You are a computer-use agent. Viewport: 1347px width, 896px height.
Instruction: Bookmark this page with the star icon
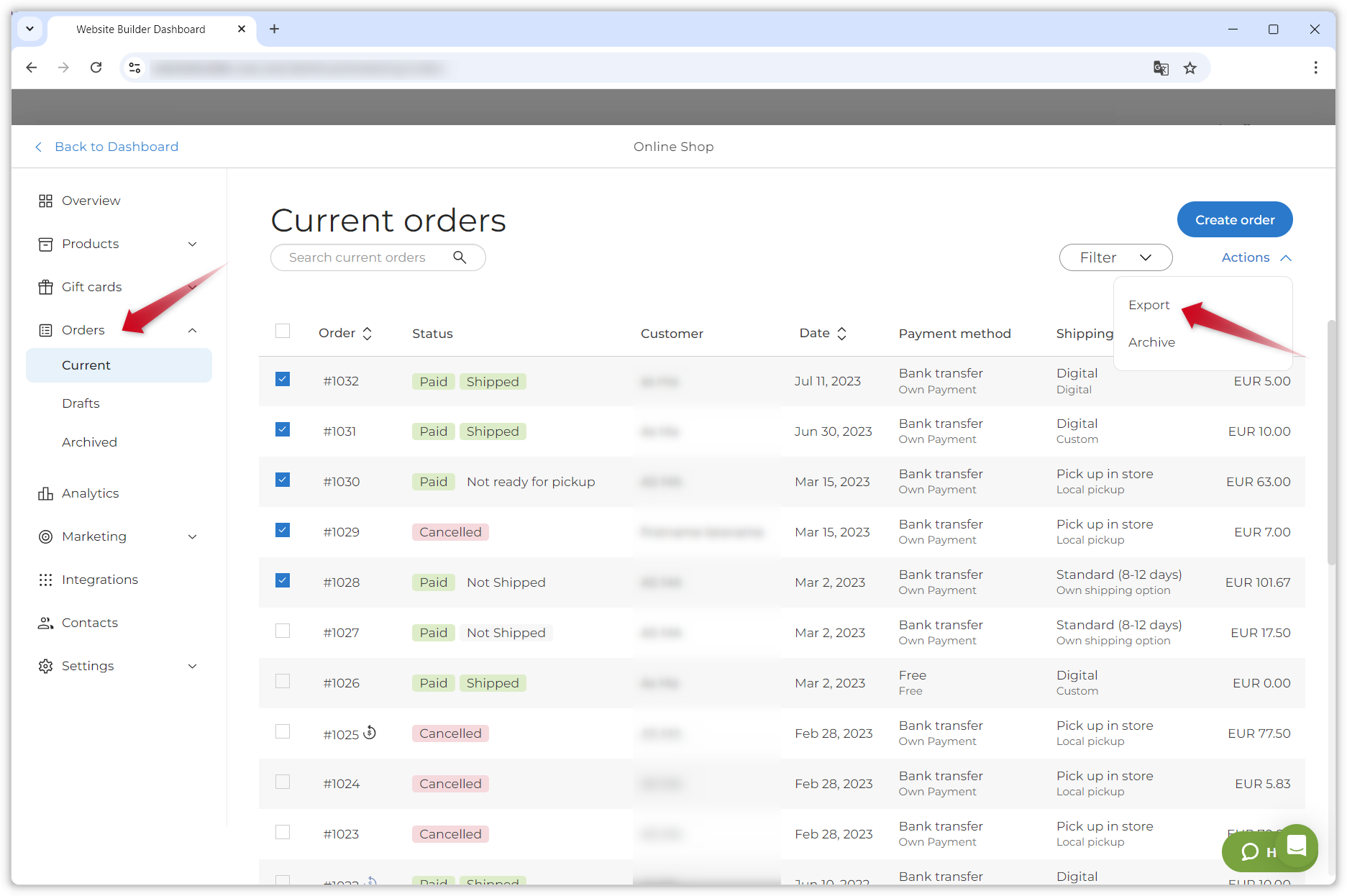(x=1190, y=68)
